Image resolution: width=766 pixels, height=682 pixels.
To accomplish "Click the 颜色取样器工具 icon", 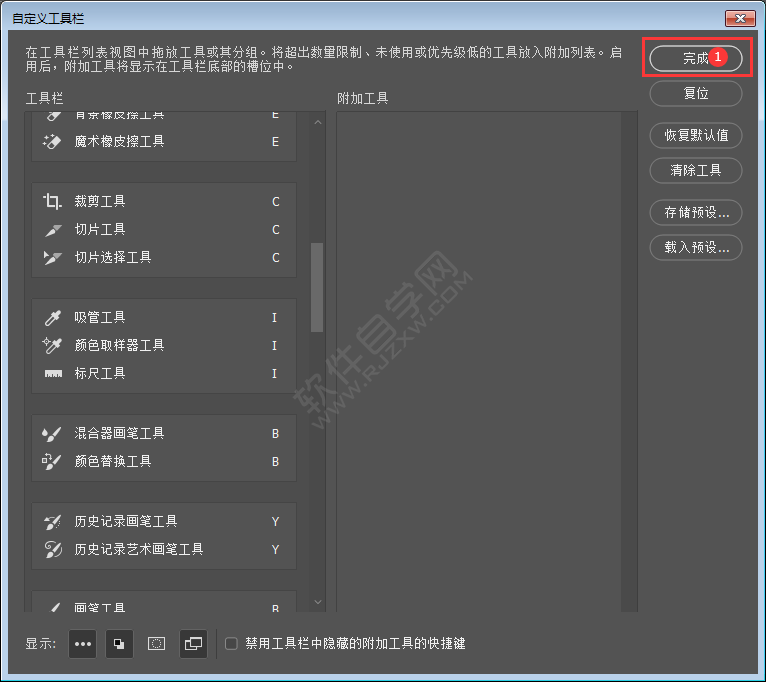I will pos(52,345).
